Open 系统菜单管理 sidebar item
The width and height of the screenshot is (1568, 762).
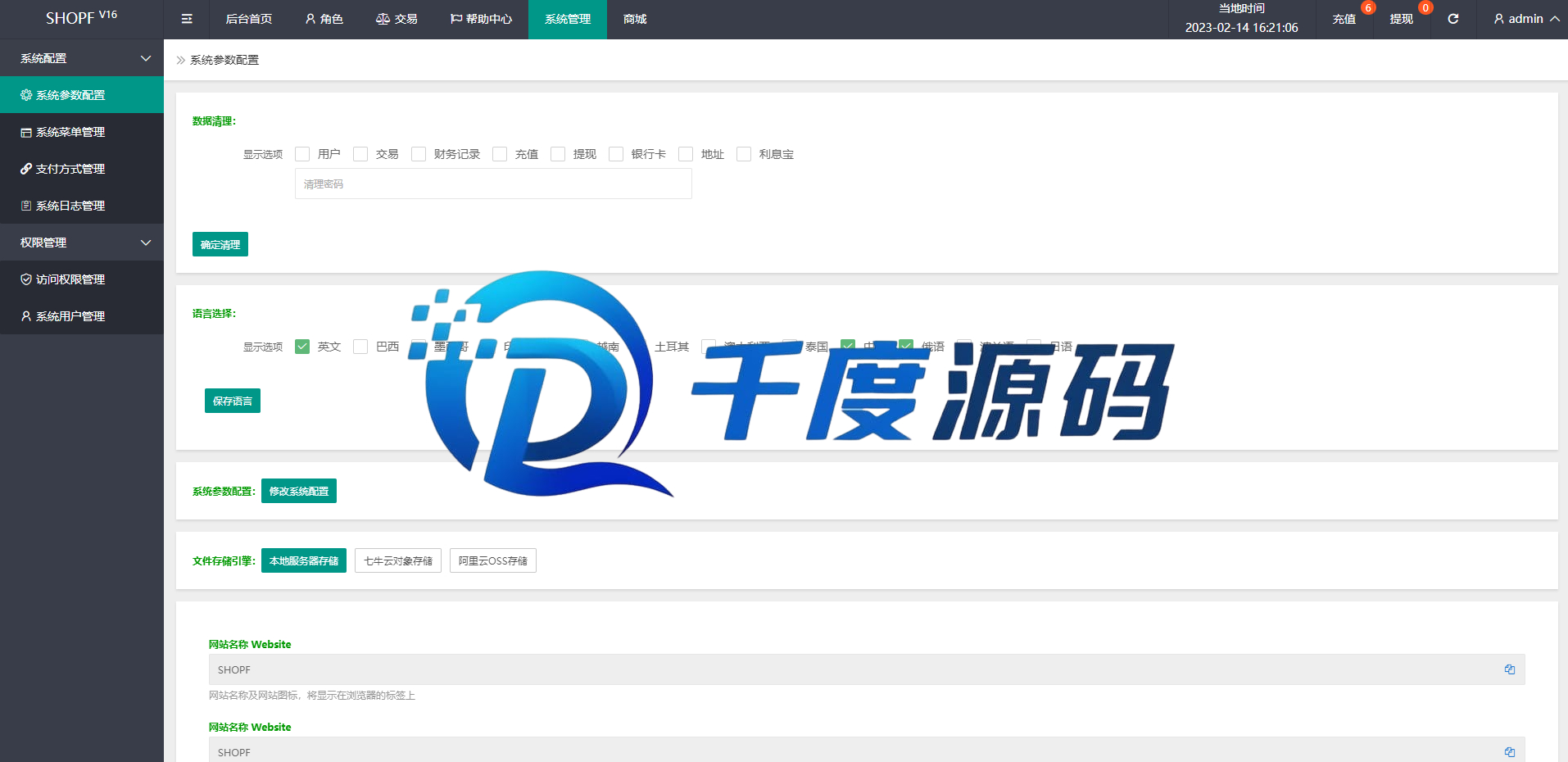82,132
